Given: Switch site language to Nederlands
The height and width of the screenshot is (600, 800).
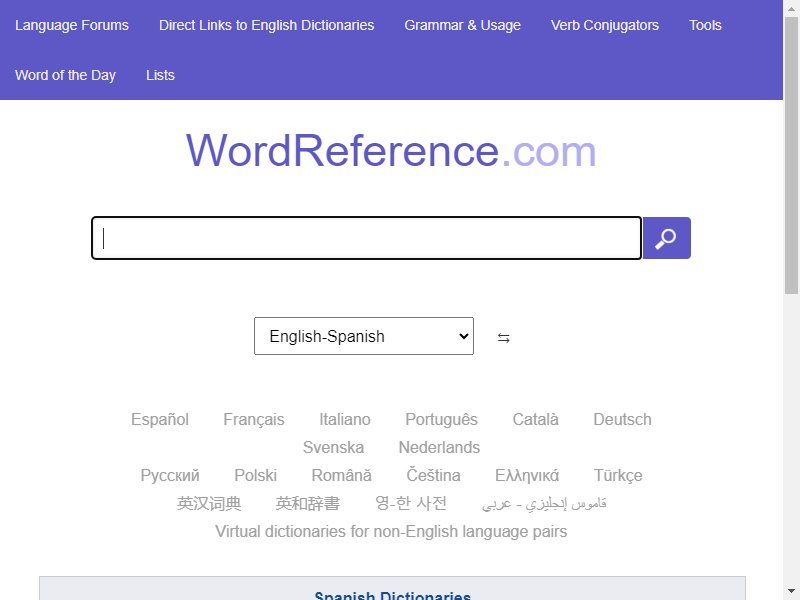Looking at the screenshot, I should [439, 447].
